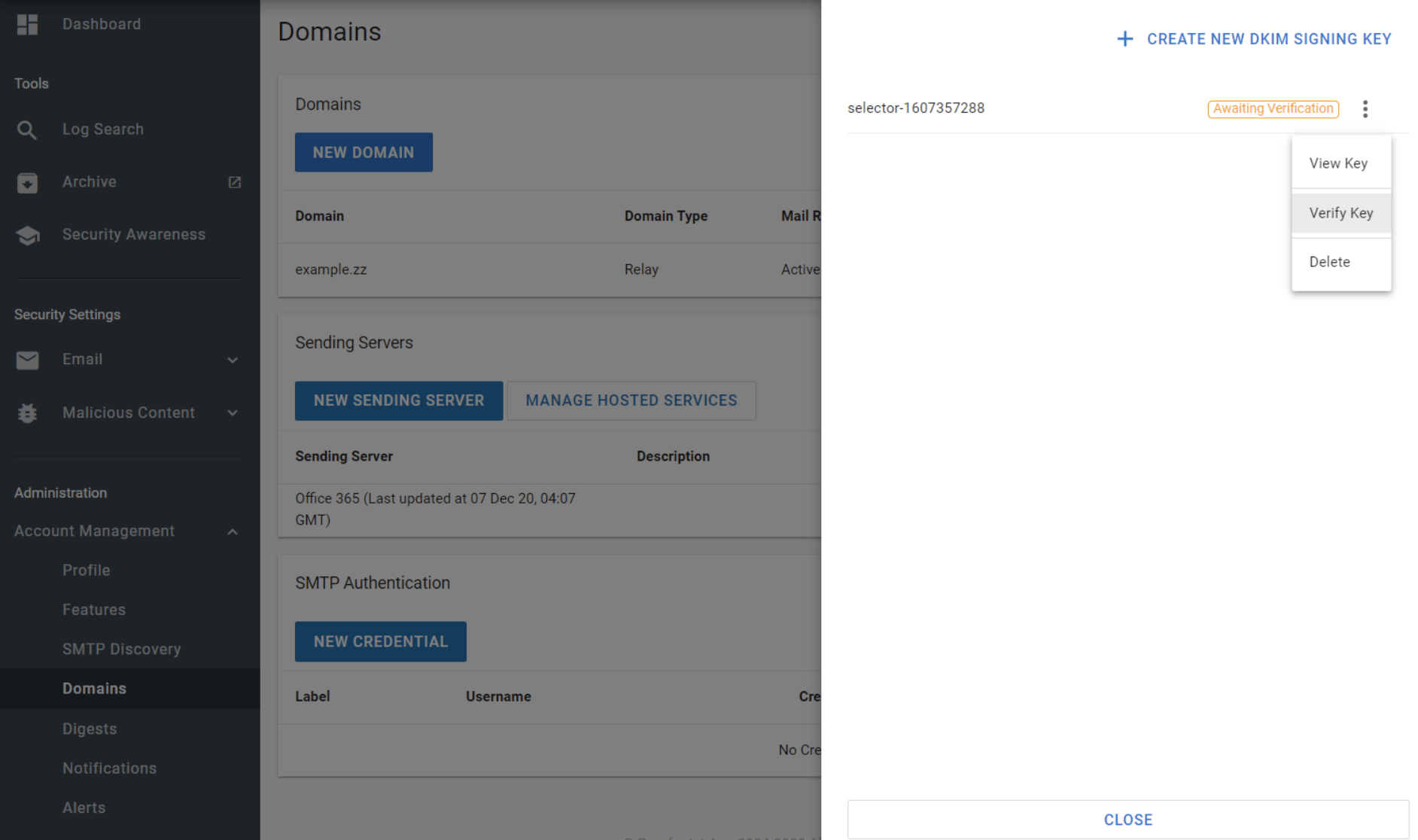Click the plus icon for new DKIM key

click(1125, 39)
